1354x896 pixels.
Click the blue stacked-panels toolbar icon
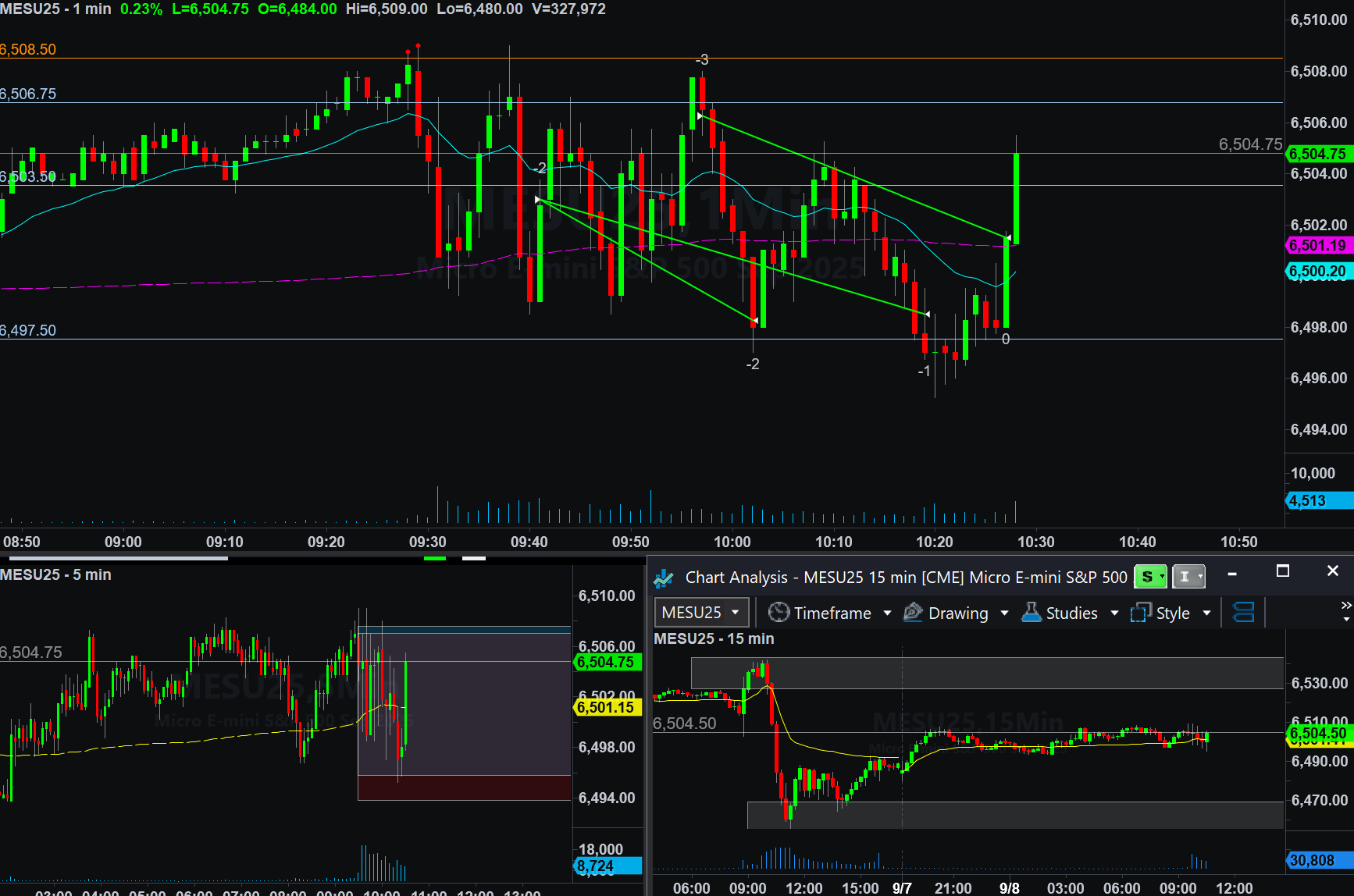(x=1243, y=613)
